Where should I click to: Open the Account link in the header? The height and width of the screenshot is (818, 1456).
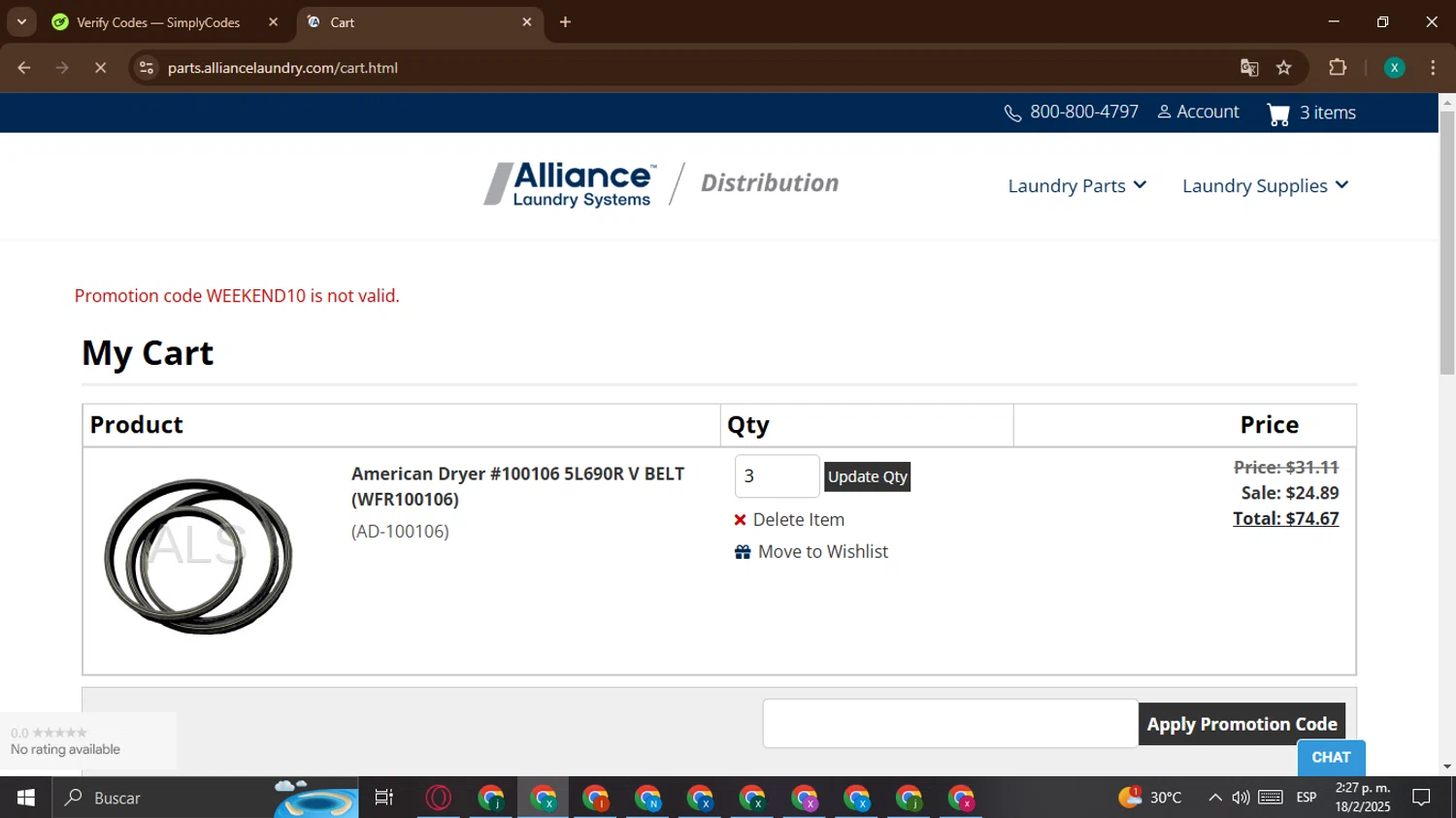pyautogui.click(x=1199, y=113)
